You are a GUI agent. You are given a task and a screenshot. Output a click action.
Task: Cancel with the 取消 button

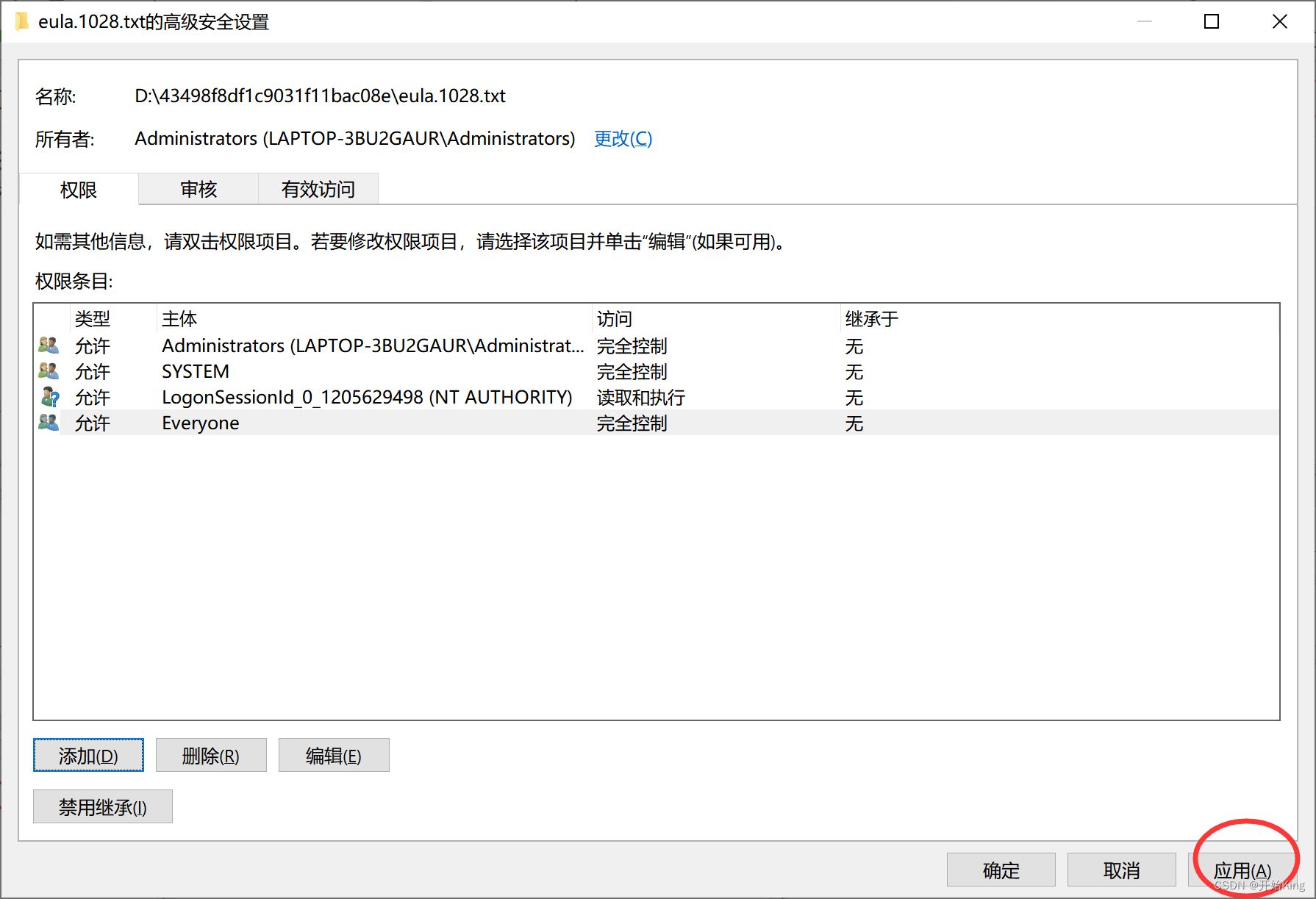point(1122,870)
